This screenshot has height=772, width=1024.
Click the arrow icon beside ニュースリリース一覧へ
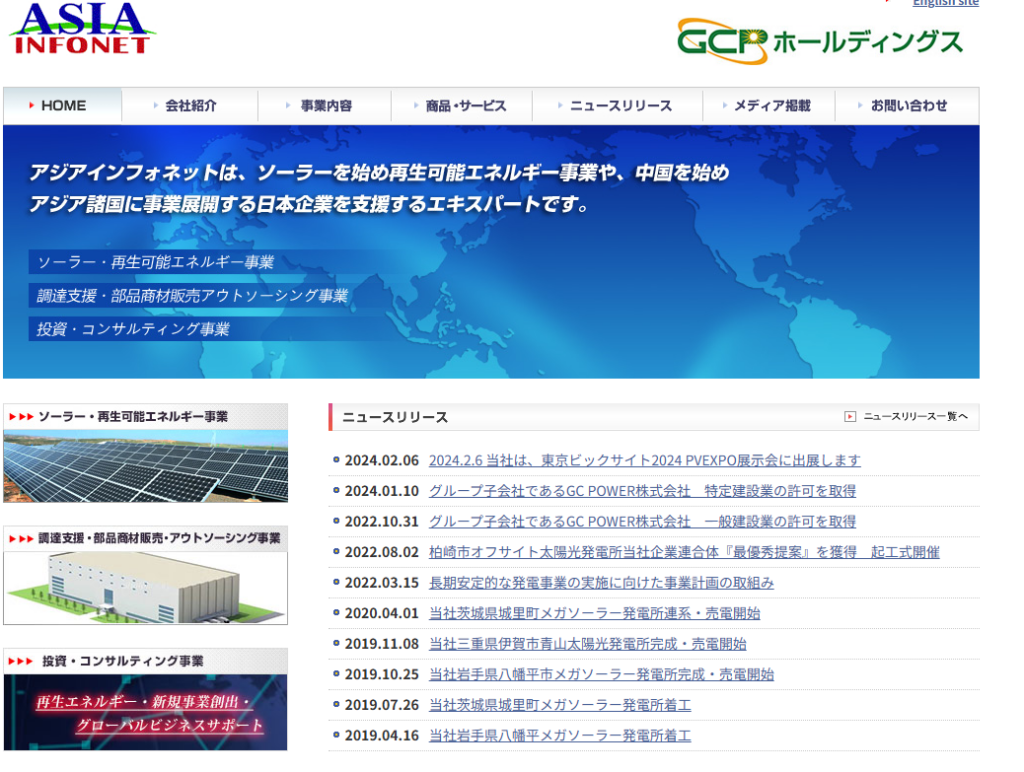[850, 416]
